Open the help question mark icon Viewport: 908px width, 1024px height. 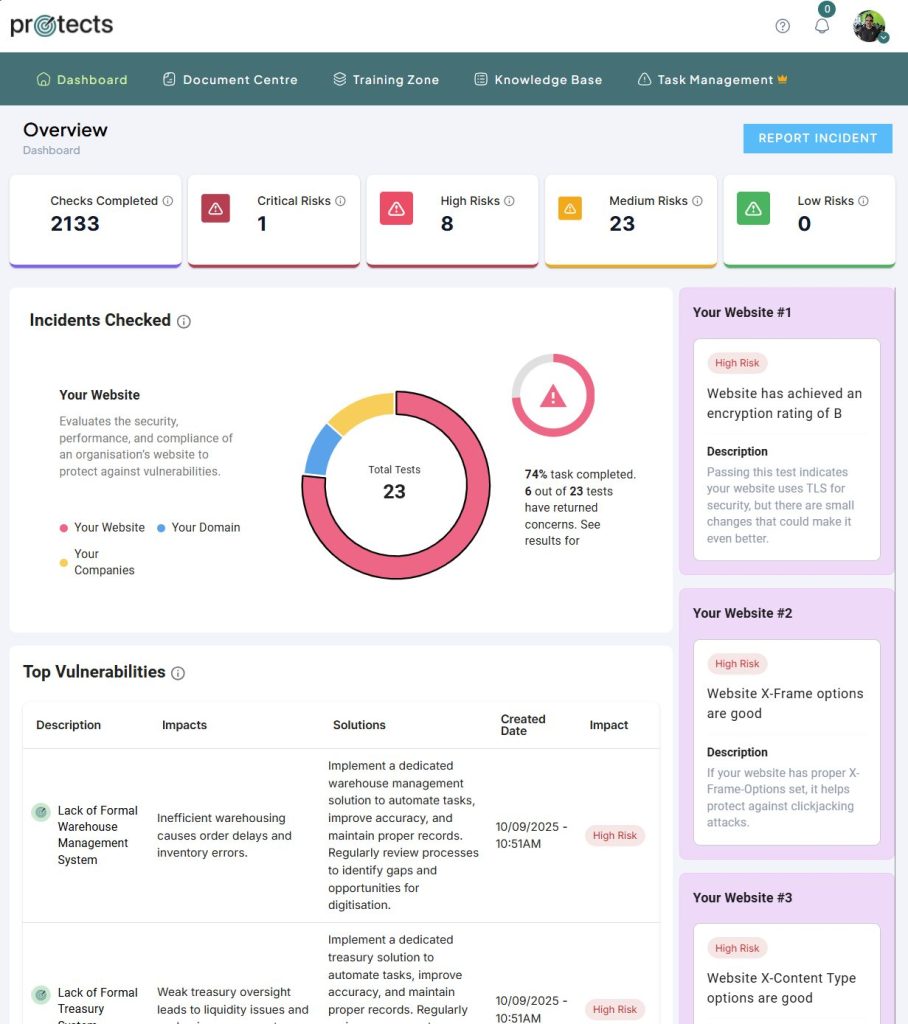click(782, 26)
